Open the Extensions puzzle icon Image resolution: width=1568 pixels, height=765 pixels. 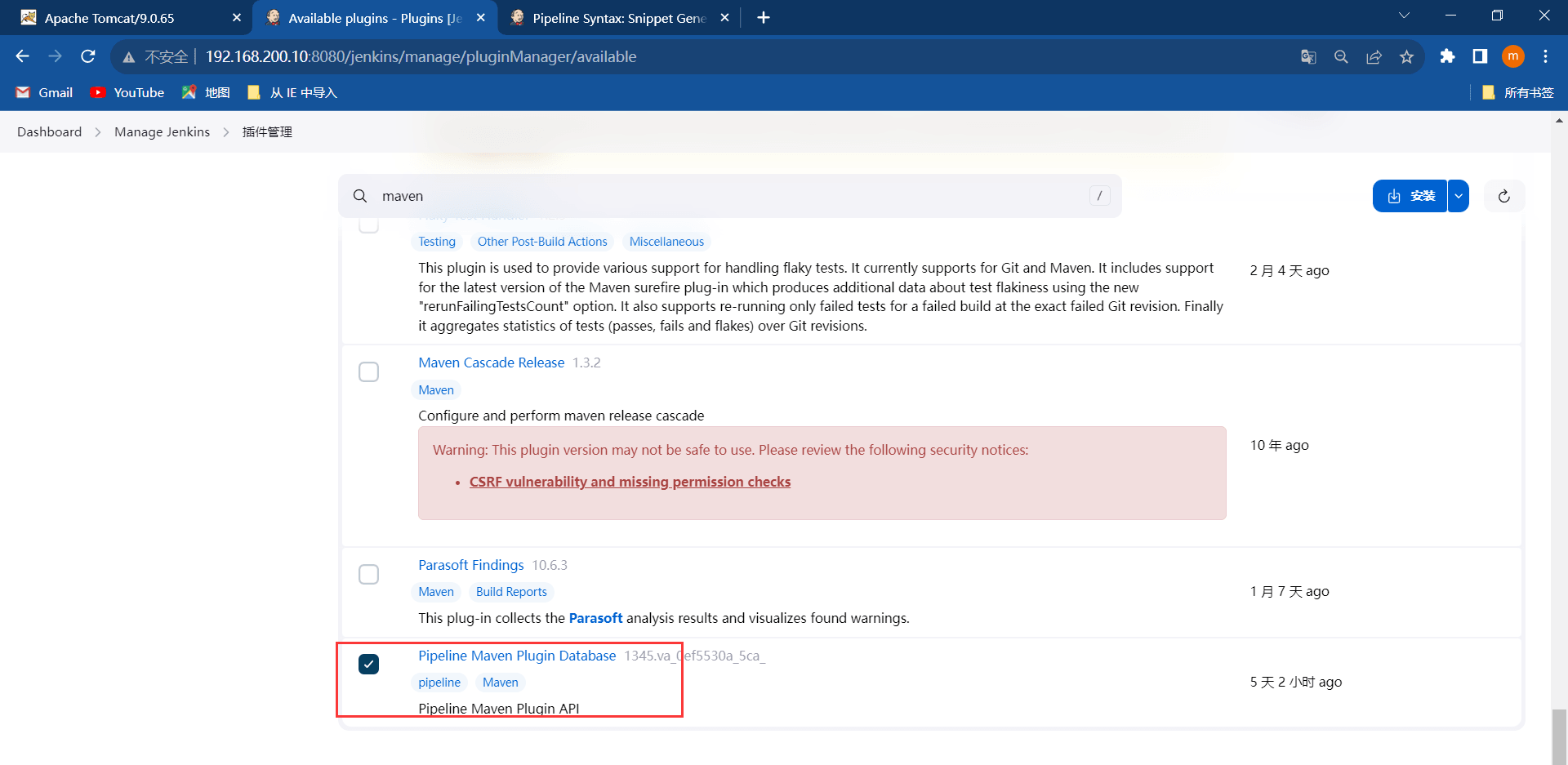(x=1447, y=56)
